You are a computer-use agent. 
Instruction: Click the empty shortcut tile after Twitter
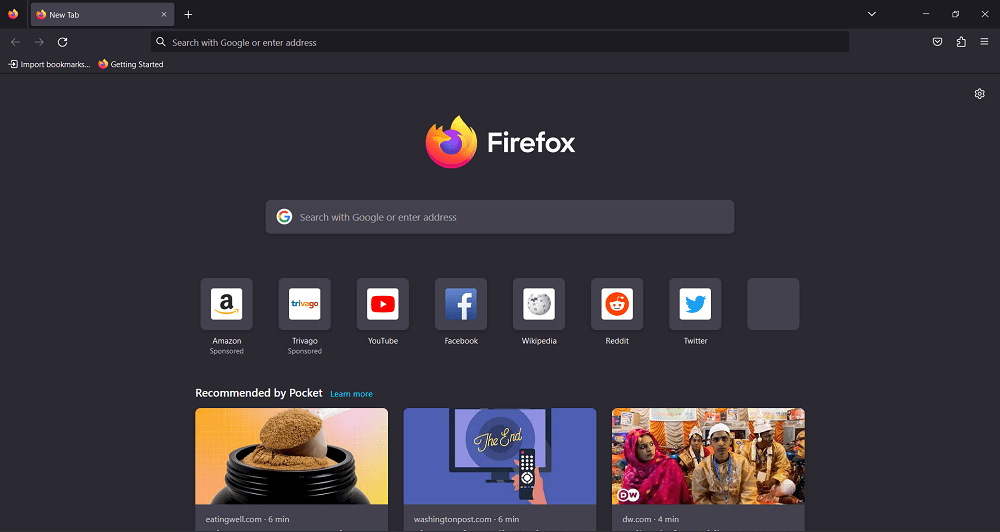pyautogui.click(x=773, y=304)
